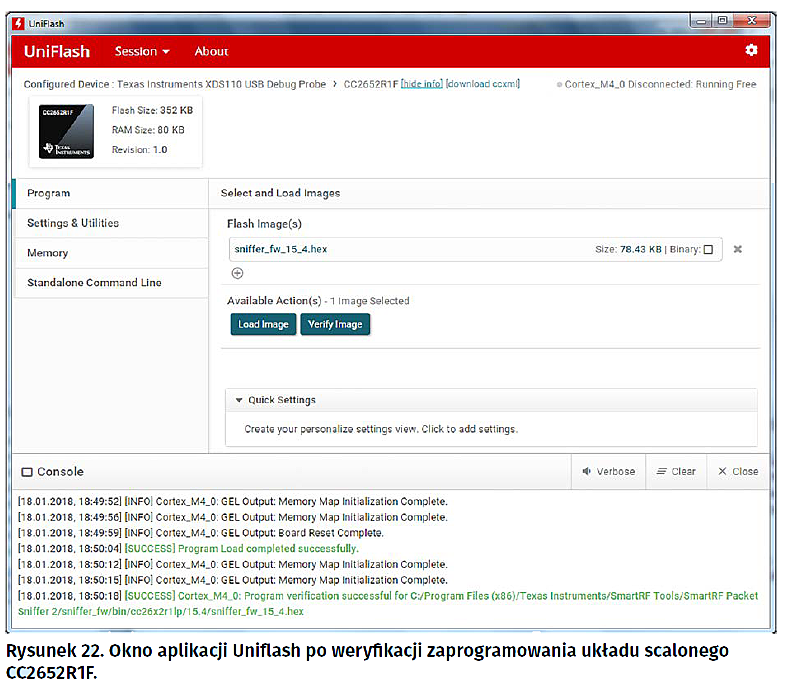
Task: Collapse the Quick Settings section
Action: coord(239,400)
